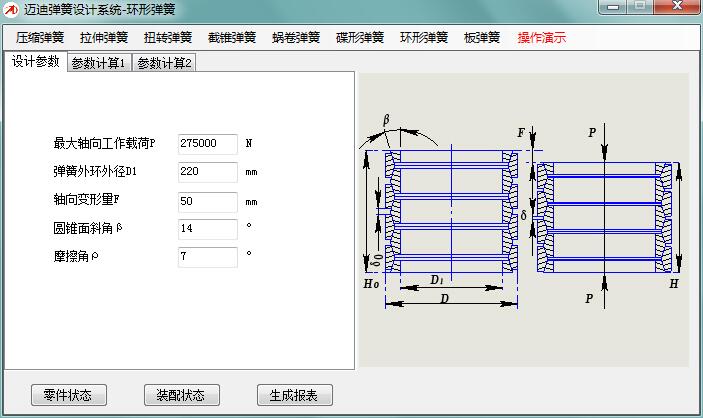Click the 生成报表 button

[295, 395]
